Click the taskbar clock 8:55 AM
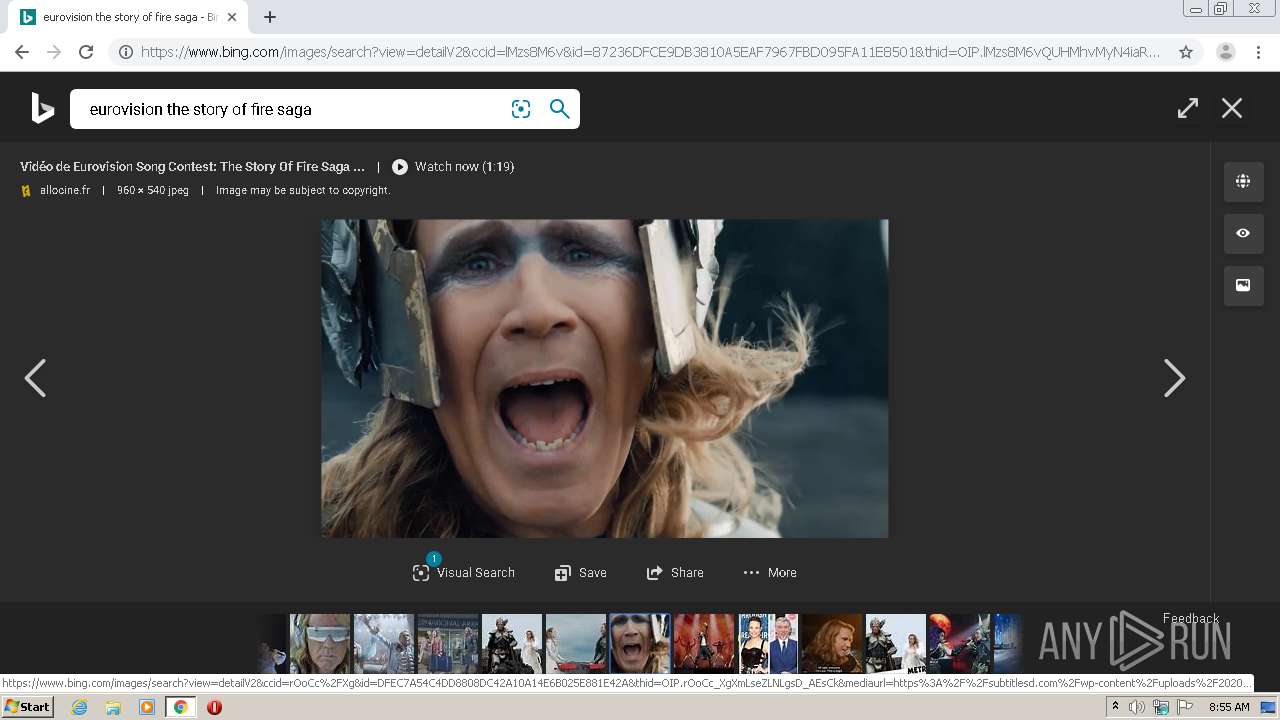1280x720 pixels. [x=1229, y=707]
